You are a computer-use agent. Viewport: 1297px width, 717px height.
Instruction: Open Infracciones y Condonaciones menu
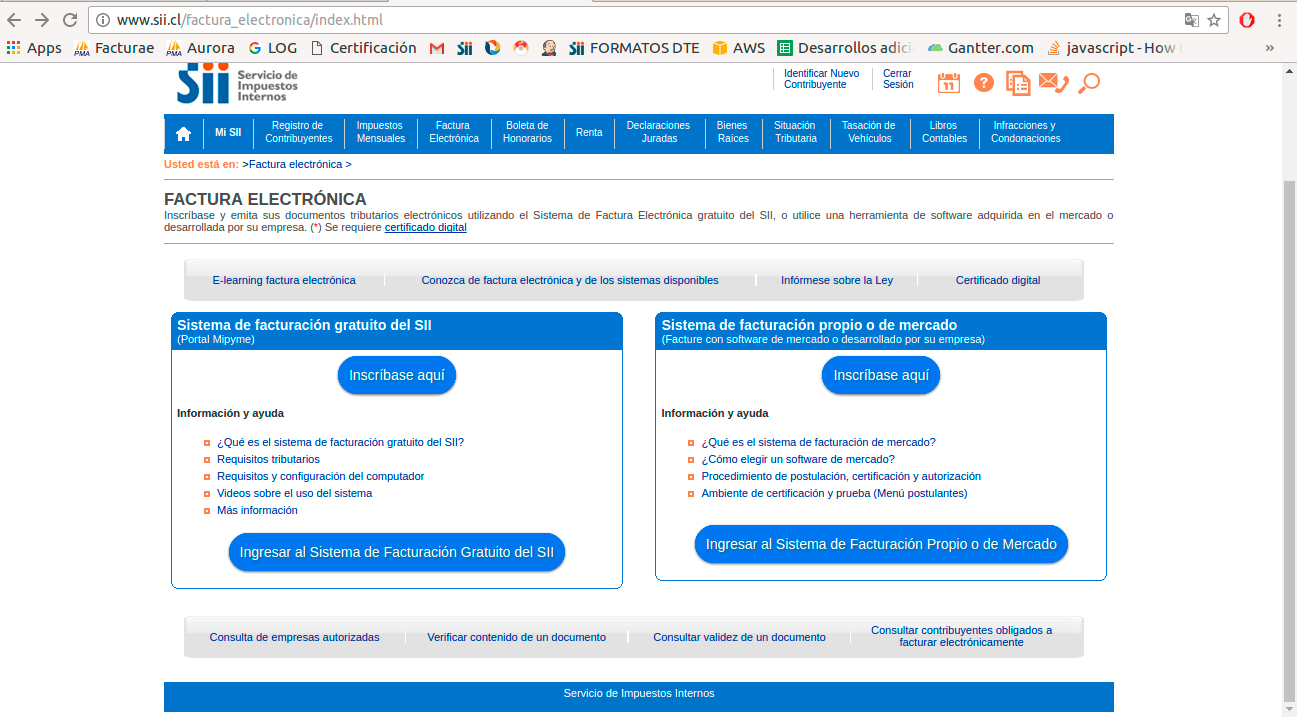(x=1025, y=133)
